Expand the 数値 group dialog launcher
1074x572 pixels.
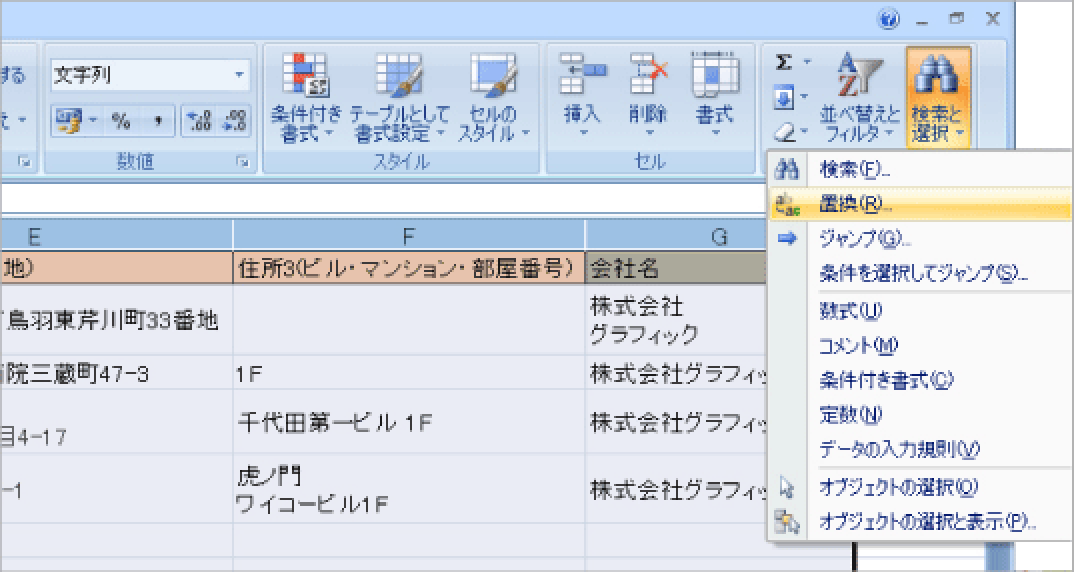[x=241, y=162]
